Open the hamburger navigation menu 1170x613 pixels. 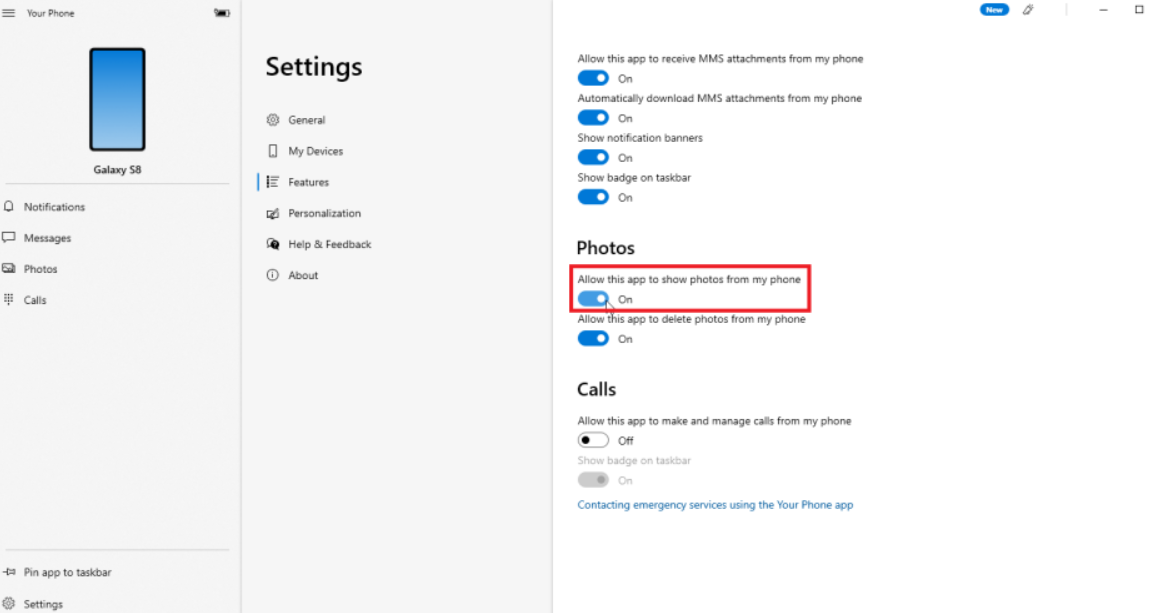[9, 13]
